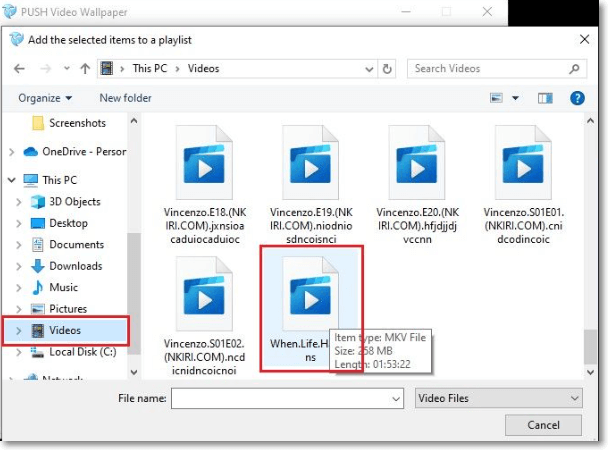
Task: Expand the Music tree node
Action: coord(19,288)
